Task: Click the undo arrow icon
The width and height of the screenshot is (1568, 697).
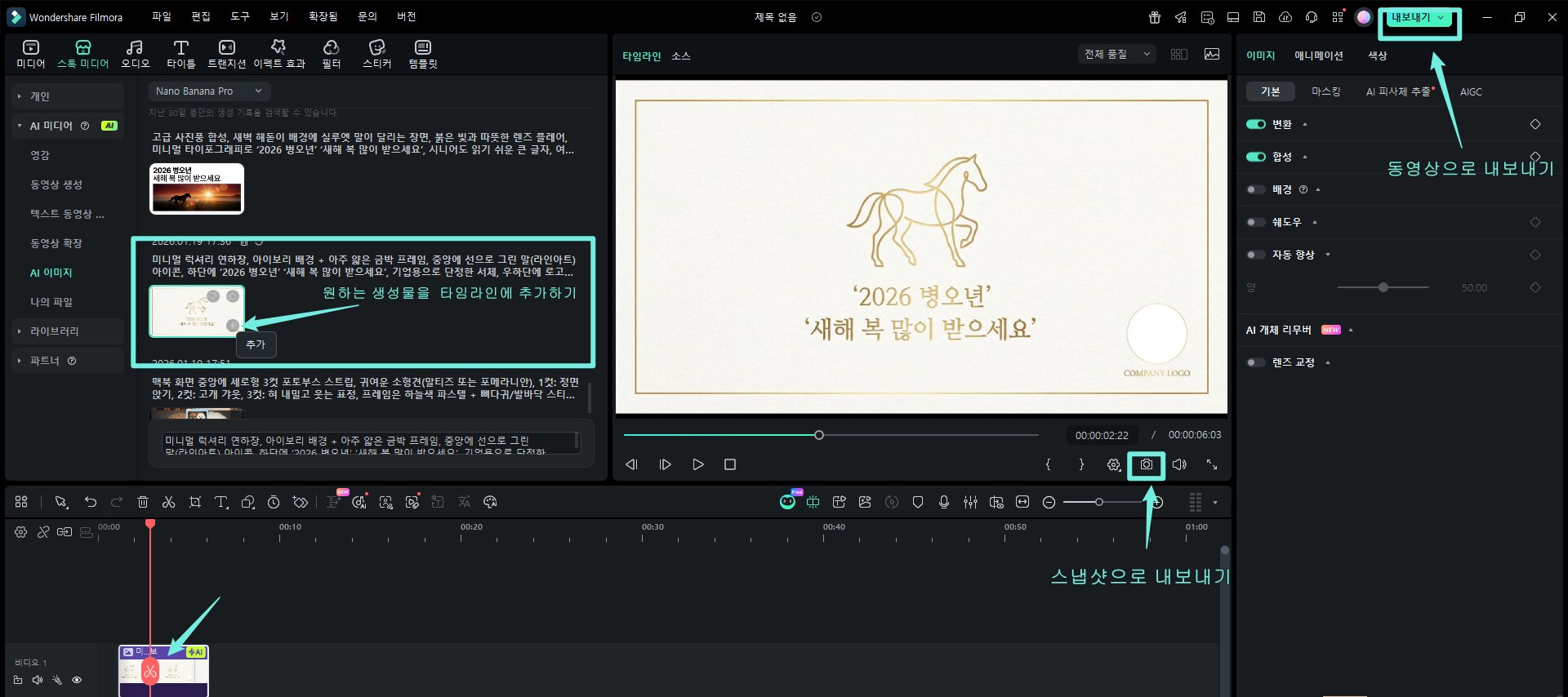Action: click(91, 502)
